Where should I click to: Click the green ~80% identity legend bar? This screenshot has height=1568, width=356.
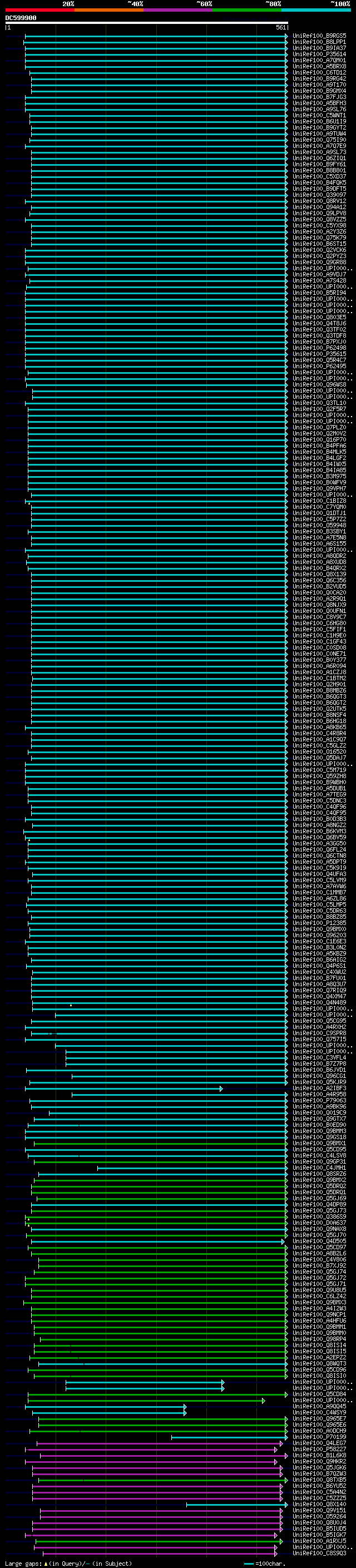pyautogui.click(x=246, y=10)
